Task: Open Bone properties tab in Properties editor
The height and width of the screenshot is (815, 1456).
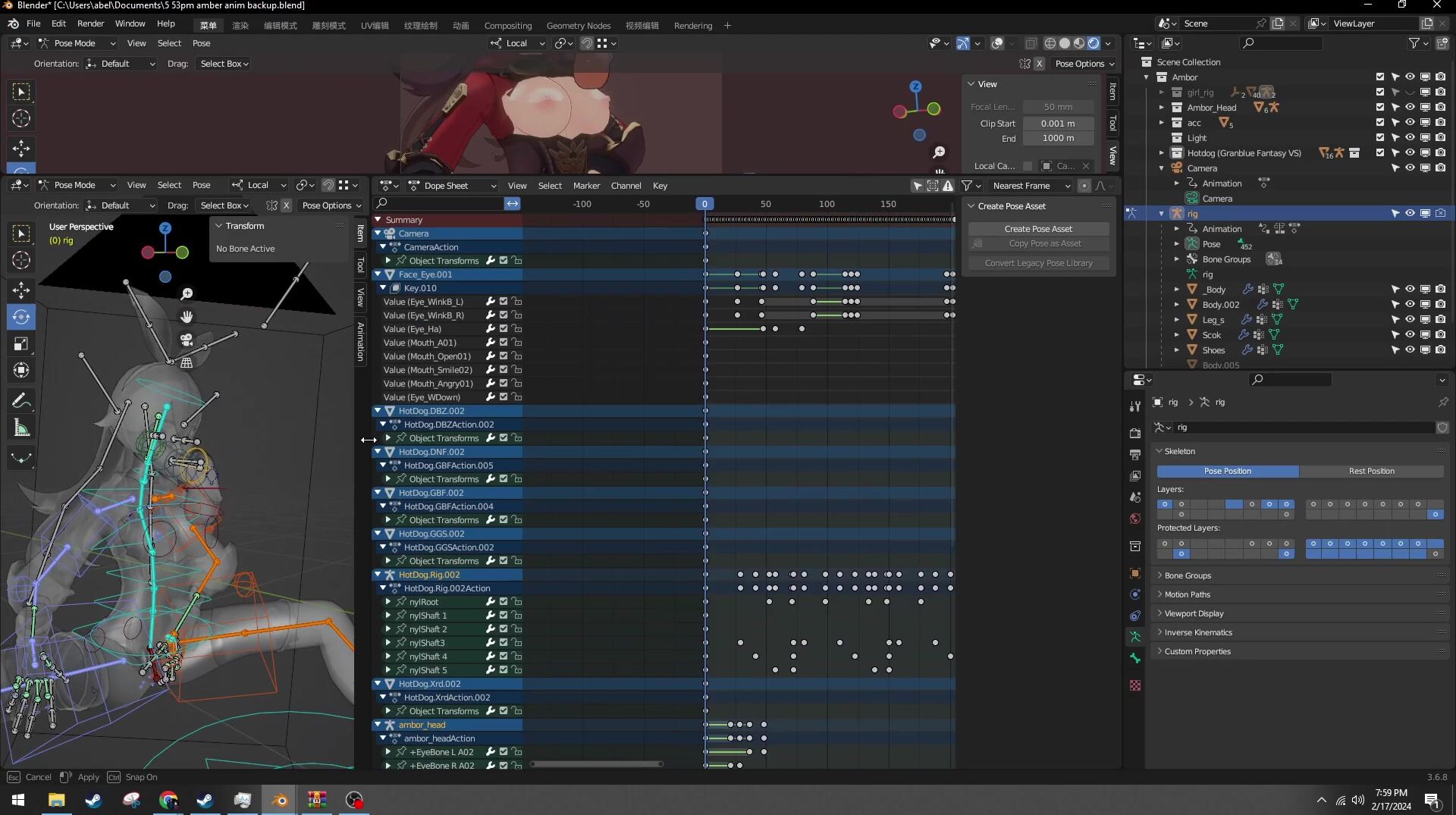Action: 1135,658
